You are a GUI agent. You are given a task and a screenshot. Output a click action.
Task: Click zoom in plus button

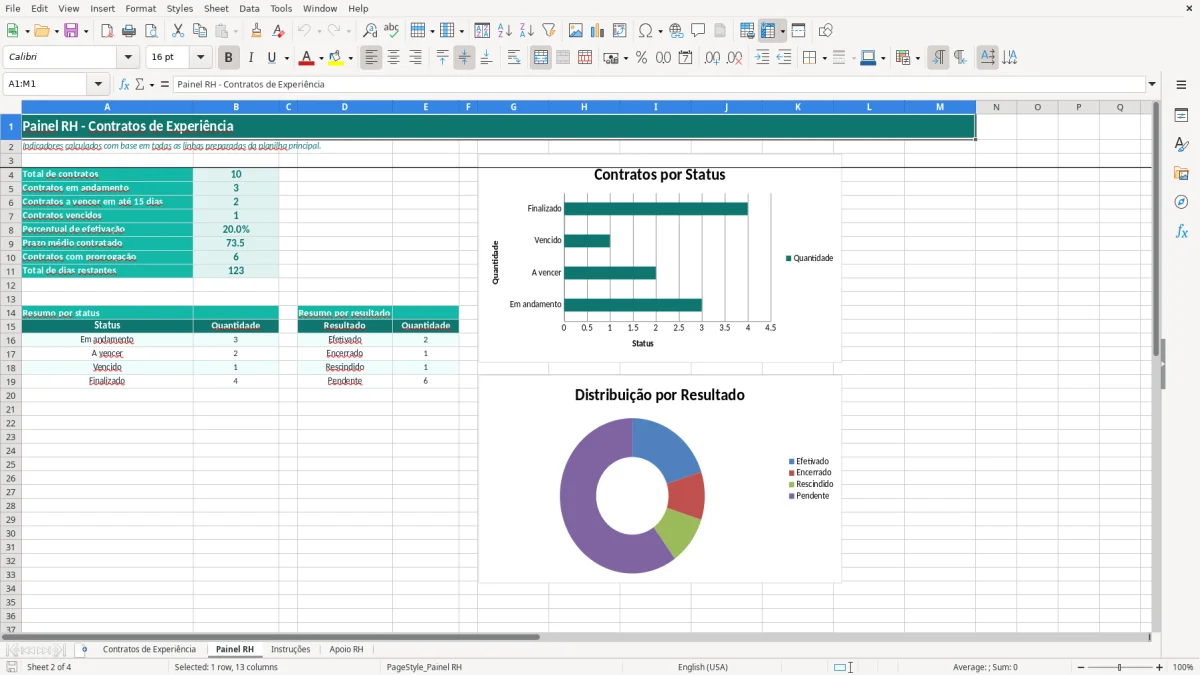coord(1160,667)
